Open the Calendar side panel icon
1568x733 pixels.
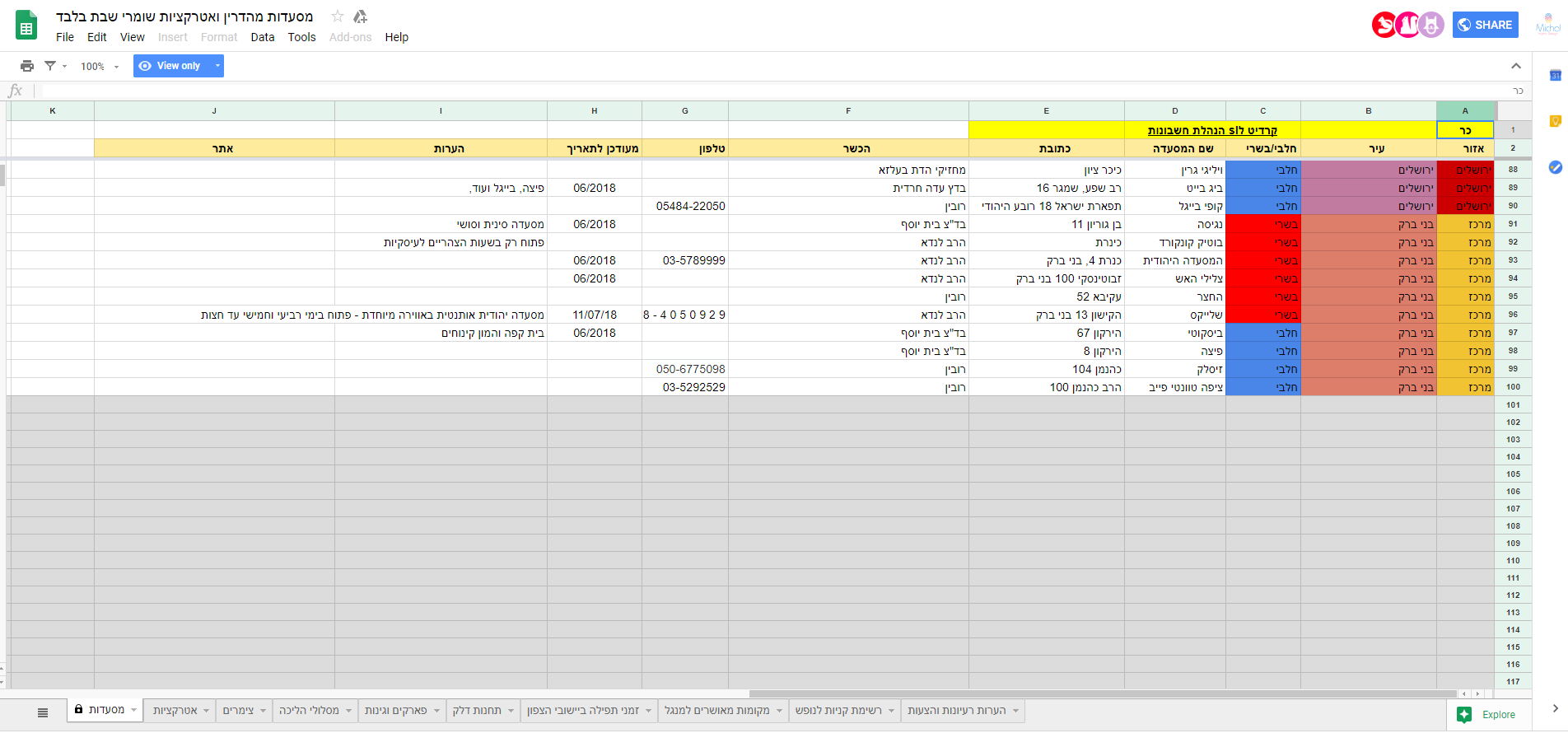(1555, 76)
